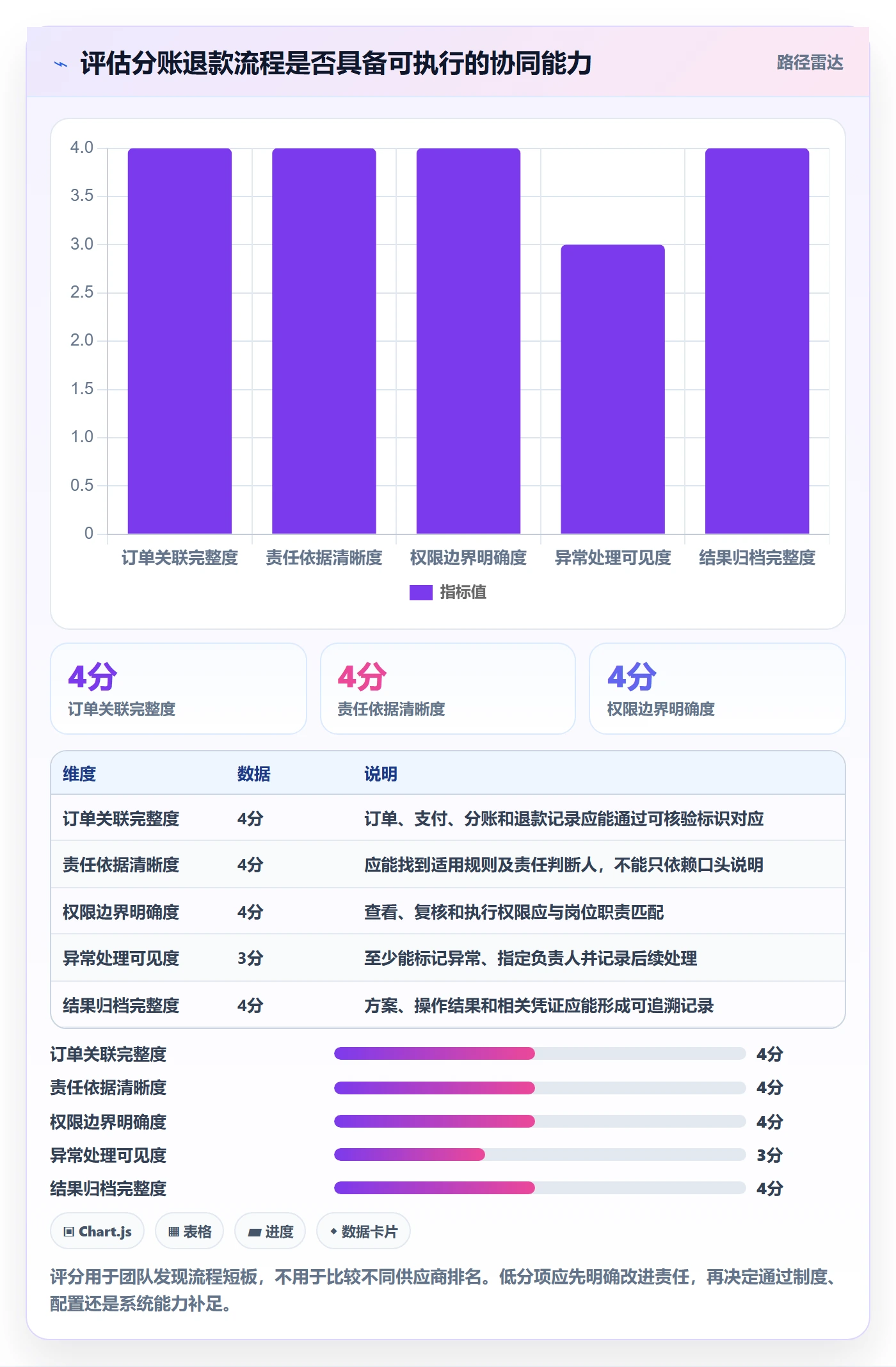This screenshot has height=1367, width=896.
Task: Select the 权限边界明确度 table row cell
Action: click(x=121, y=912)
